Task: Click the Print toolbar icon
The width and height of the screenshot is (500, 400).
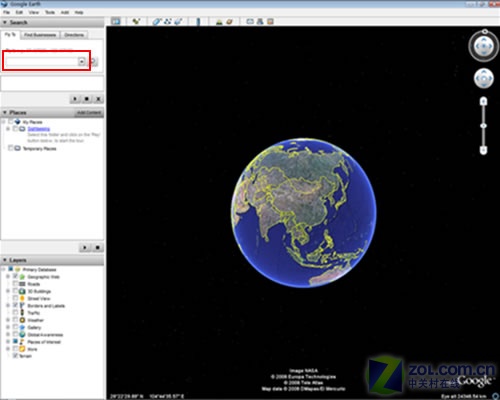Action: 260,22
